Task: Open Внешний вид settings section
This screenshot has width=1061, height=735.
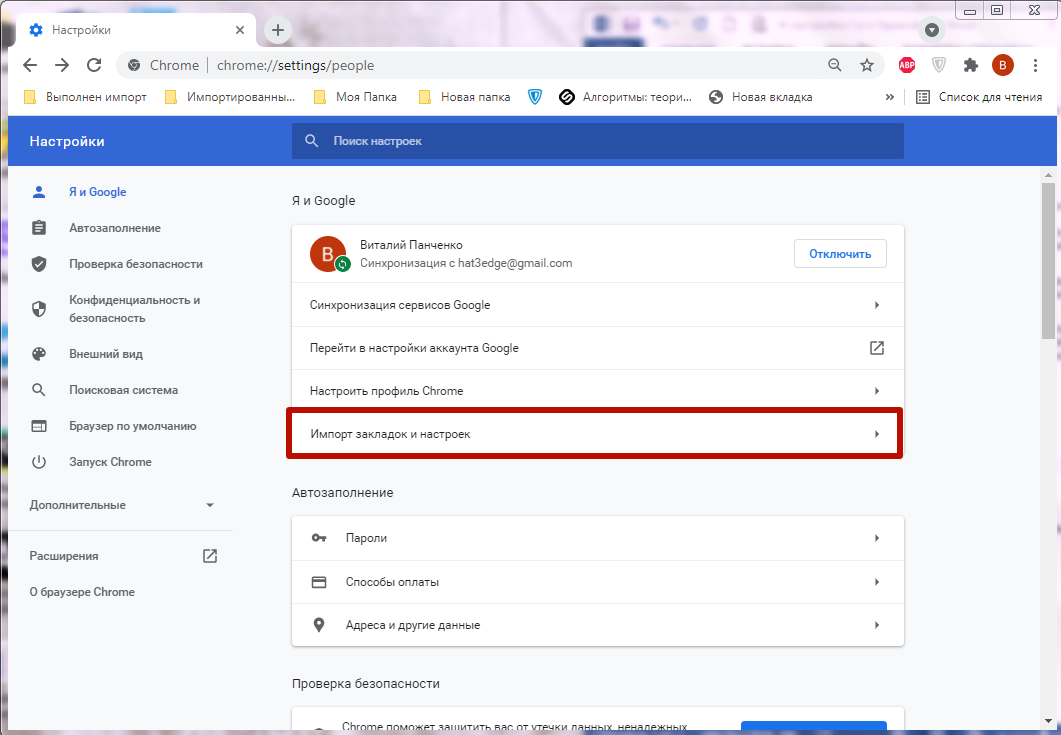Action: point(106,354)
